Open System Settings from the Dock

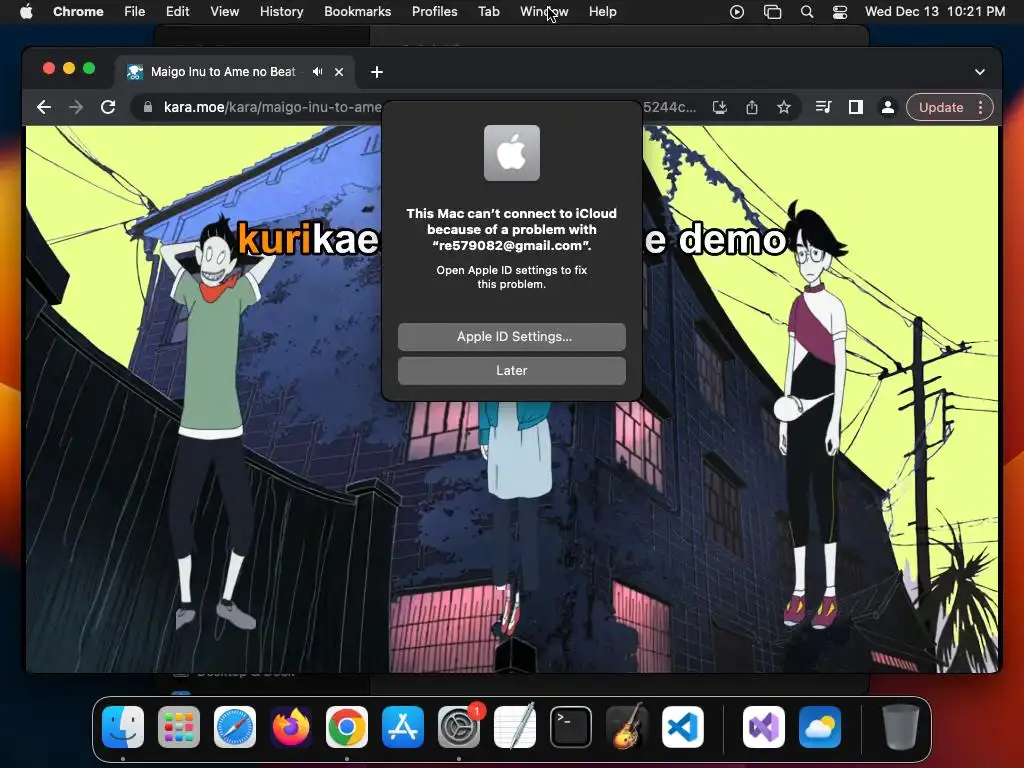[x=458, y=726]
